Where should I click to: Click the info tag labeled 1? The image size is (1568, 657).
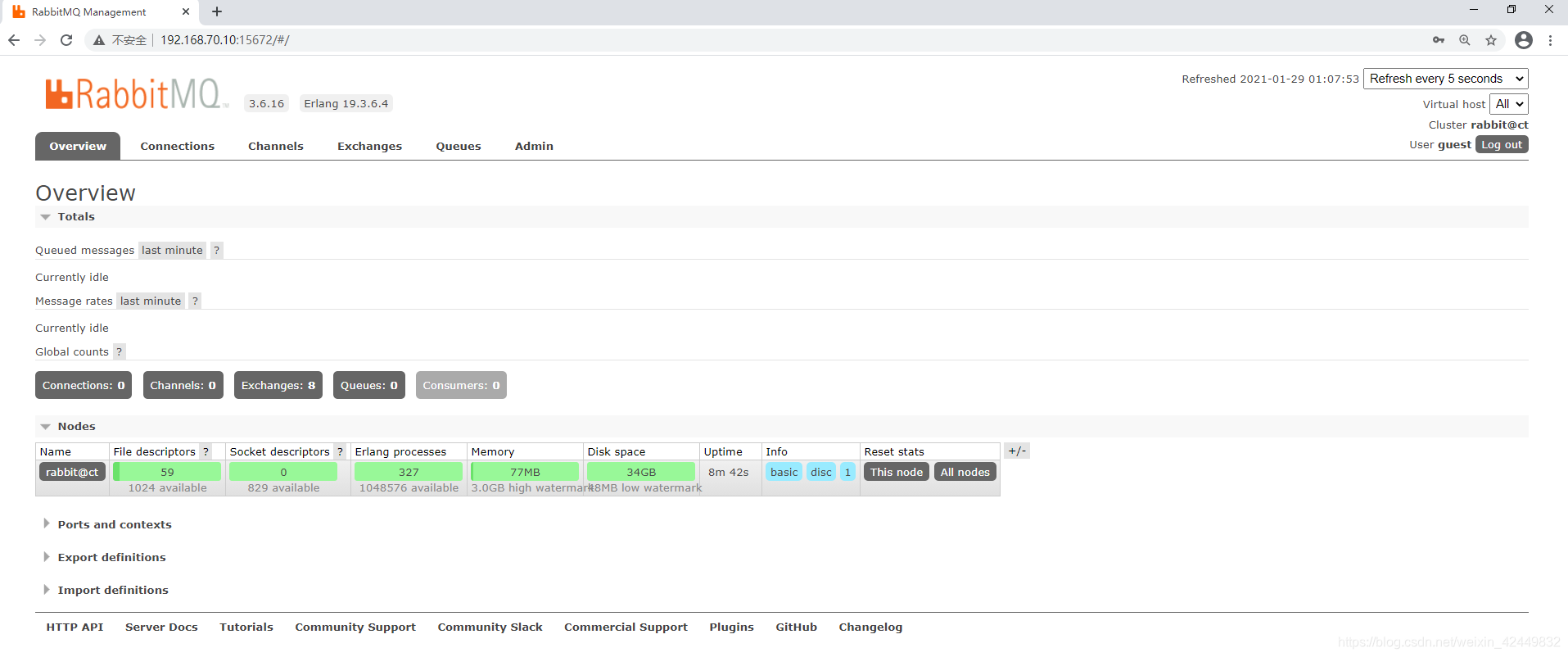(847, 473)
